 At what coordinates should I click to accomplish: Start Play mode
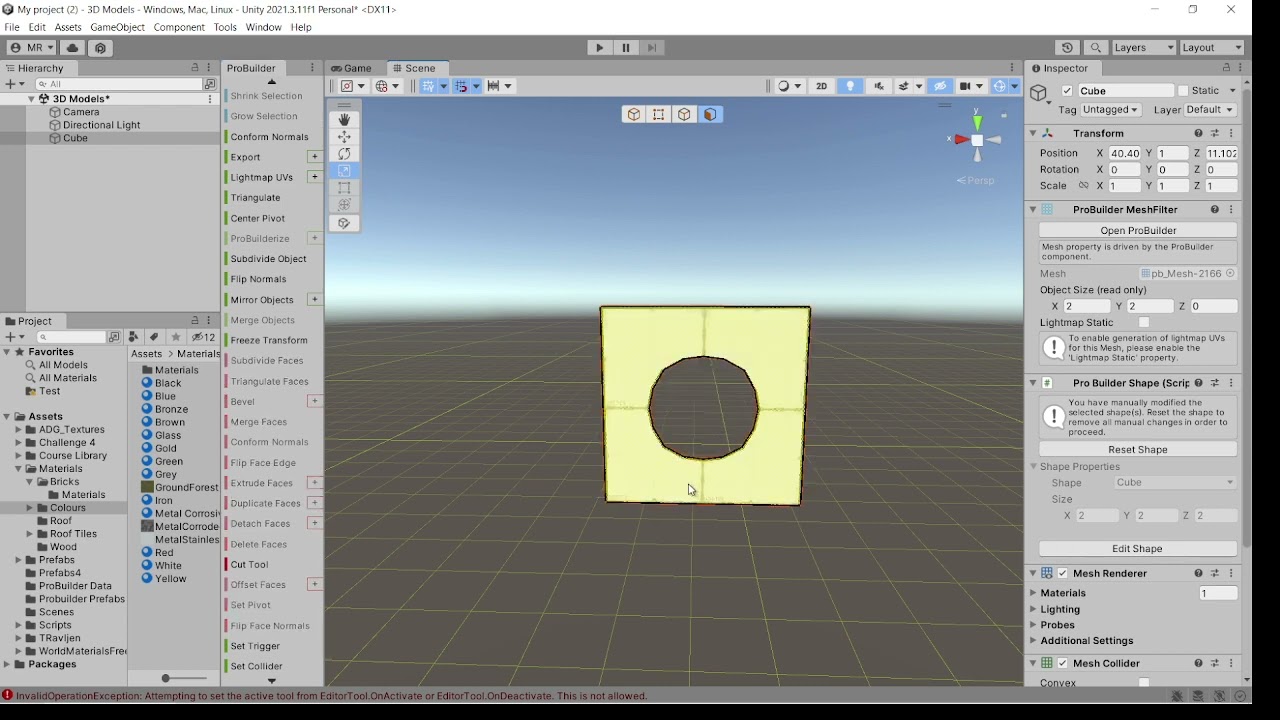[599, 47]
